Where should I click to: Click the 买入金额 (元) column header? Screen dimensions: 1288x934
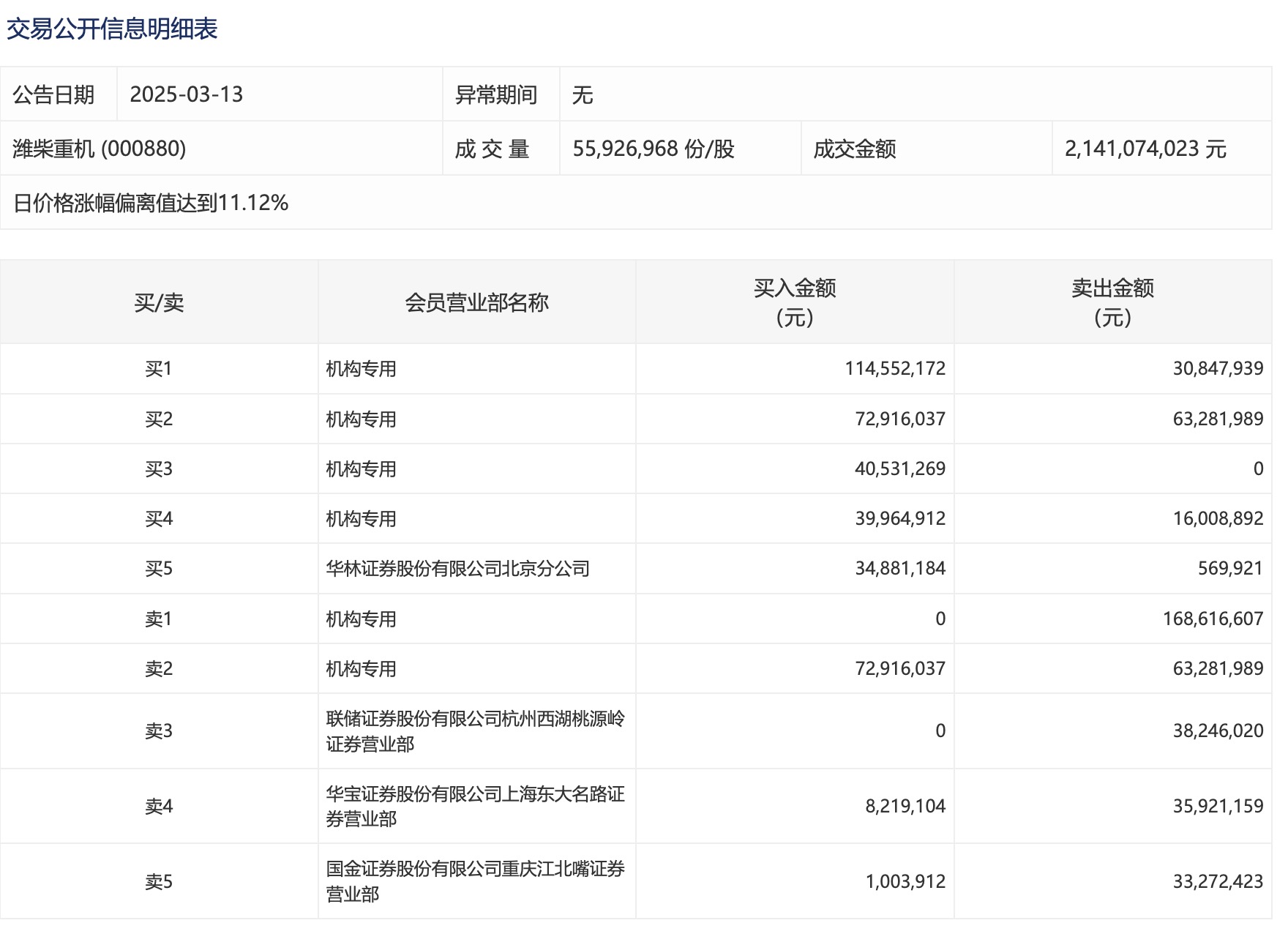point(795,302)
